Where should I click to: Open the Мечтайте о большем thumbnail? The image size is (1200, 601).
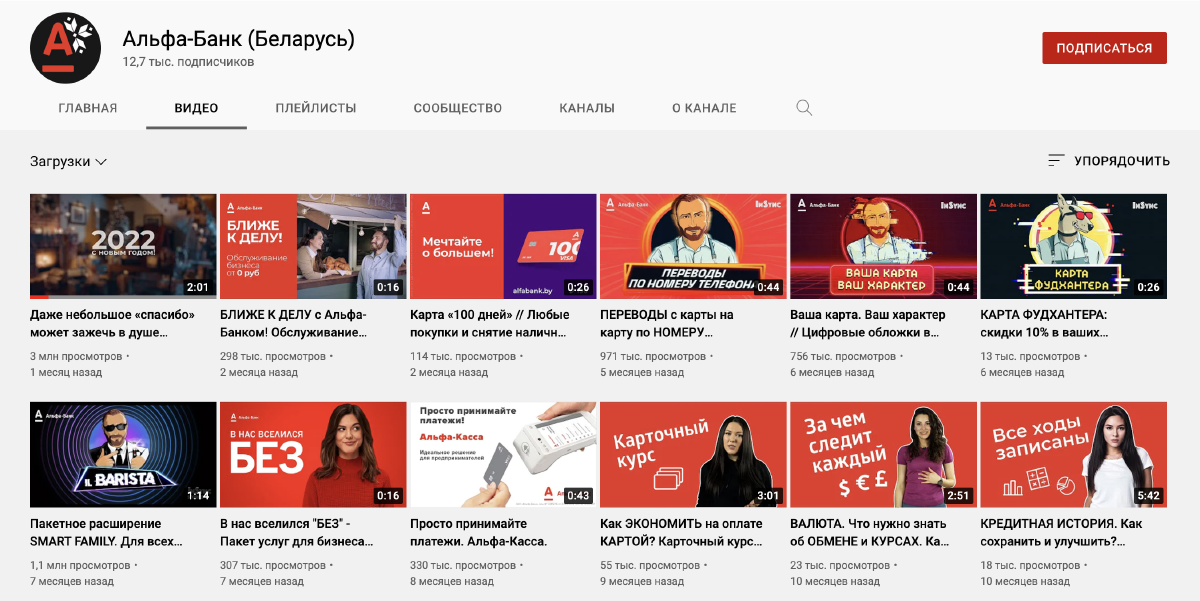[503, 247]
